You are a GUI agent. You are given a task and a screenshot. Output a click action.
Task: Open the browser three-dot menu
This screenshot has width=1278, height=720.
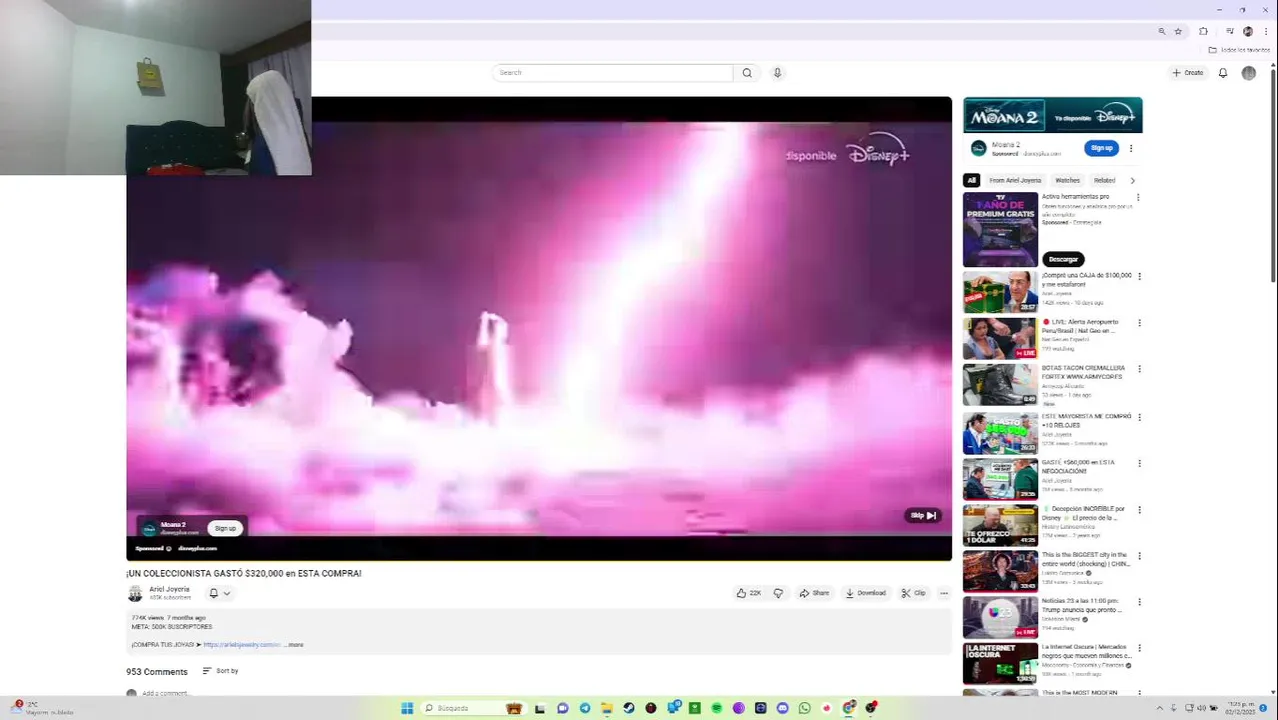click(x=1265, y=31)
